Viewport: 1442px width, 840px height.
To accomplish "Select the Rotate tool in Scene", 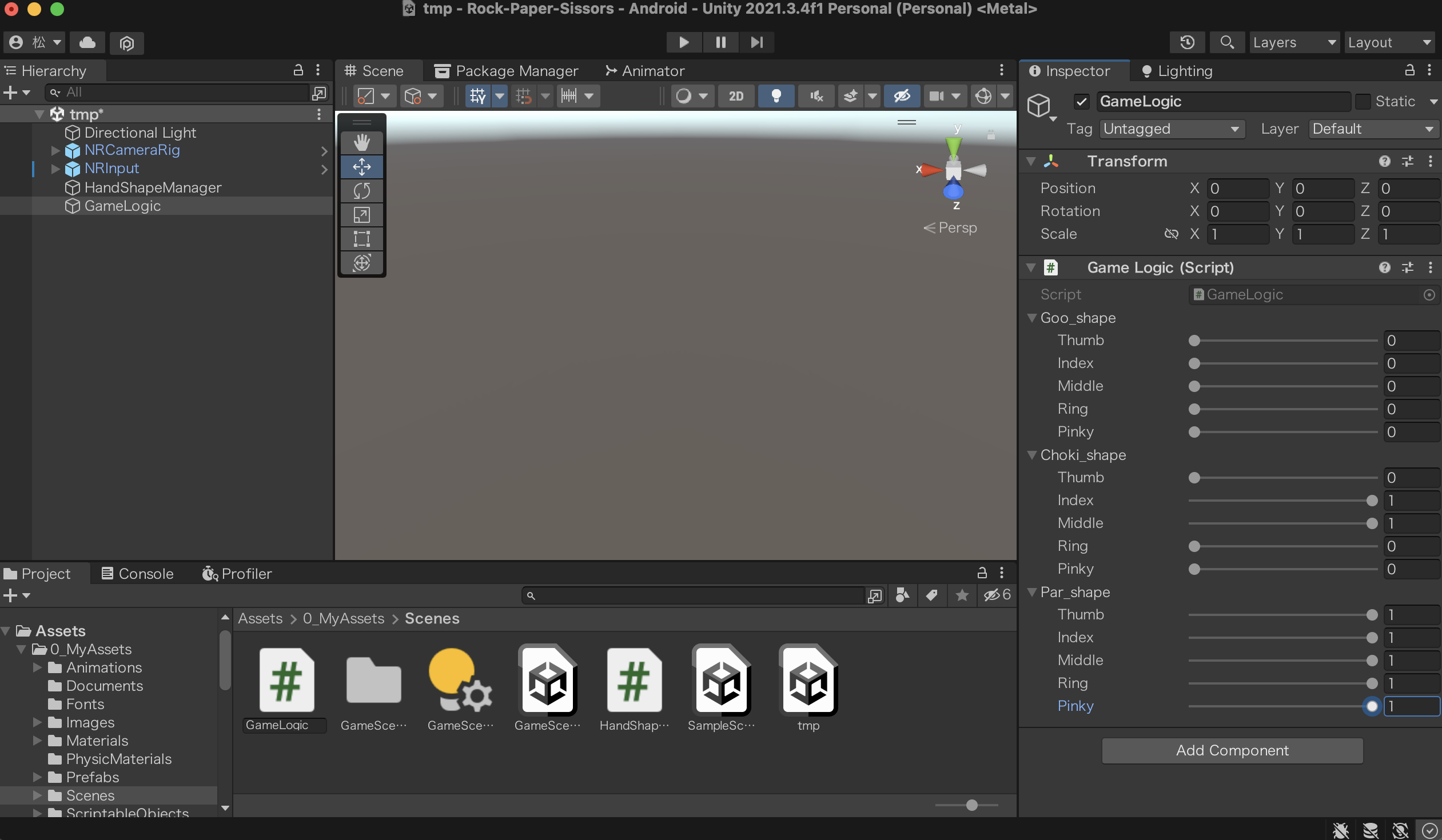I will [362, 190].
